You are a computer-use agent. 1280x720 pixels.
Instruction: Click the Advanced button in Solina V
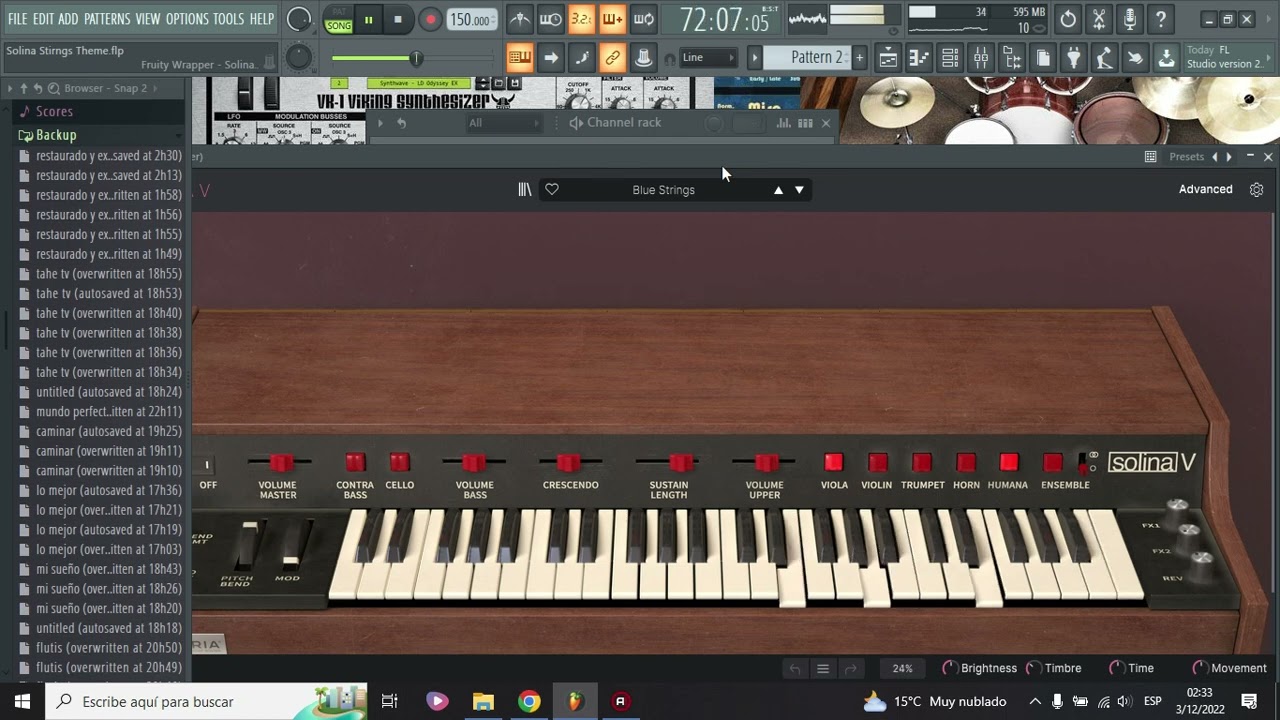coord(1205,189)
